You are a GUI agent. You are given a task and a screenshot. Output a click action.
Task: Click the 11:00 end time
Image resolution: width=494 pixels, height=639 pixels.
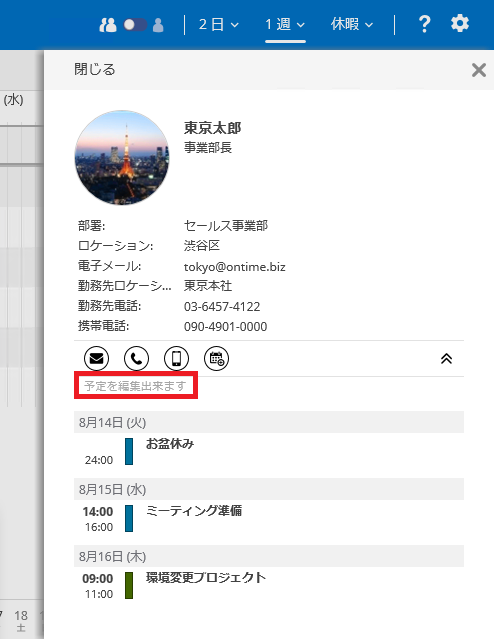tap(99, 594)
